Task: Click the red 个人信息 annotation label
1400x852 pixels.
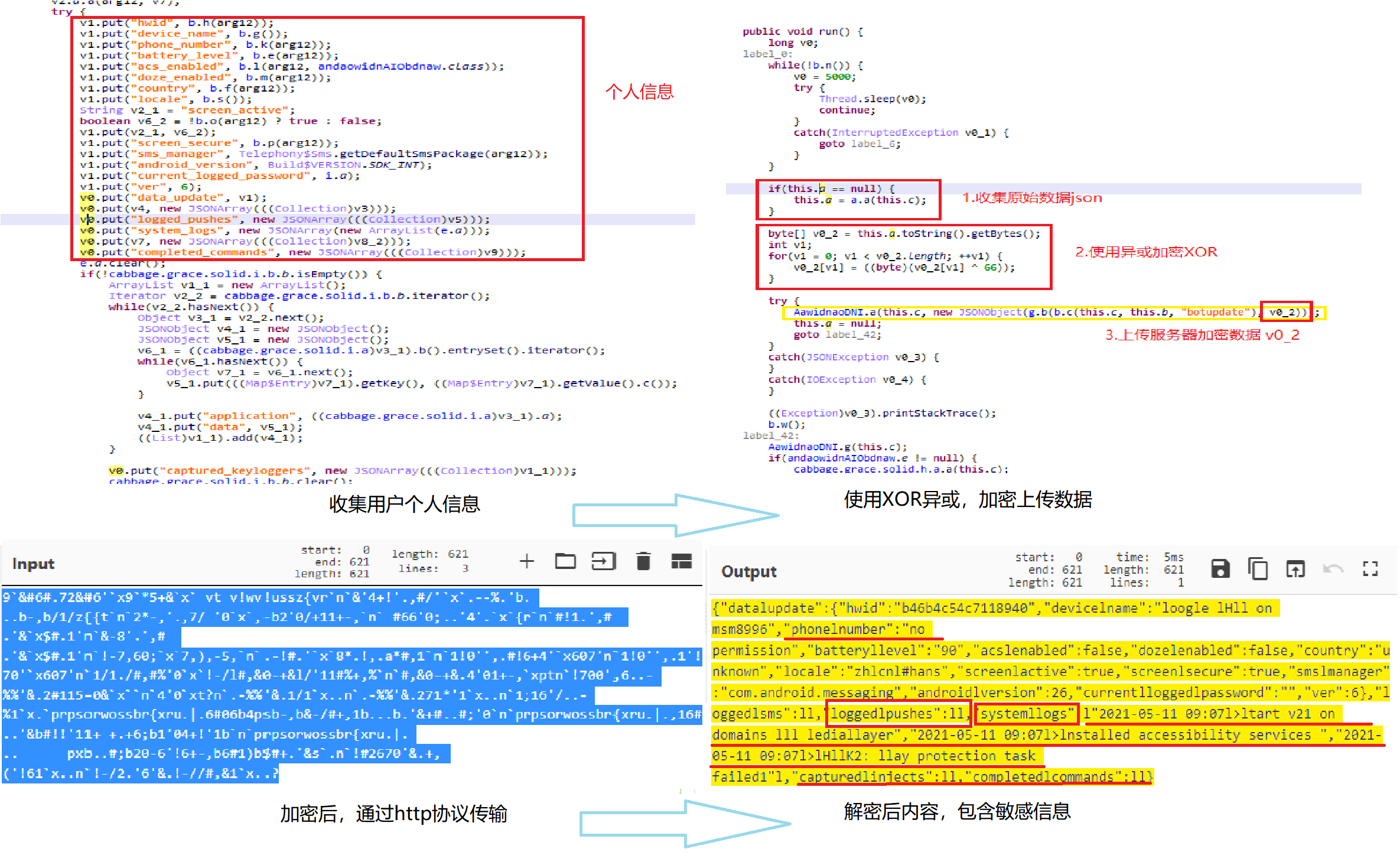Action: pos(639,92)
